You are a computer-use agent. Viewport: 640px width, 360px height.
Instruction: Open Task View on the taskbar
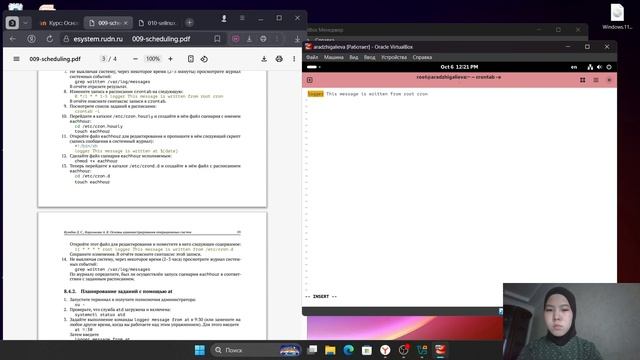[312, 350]
